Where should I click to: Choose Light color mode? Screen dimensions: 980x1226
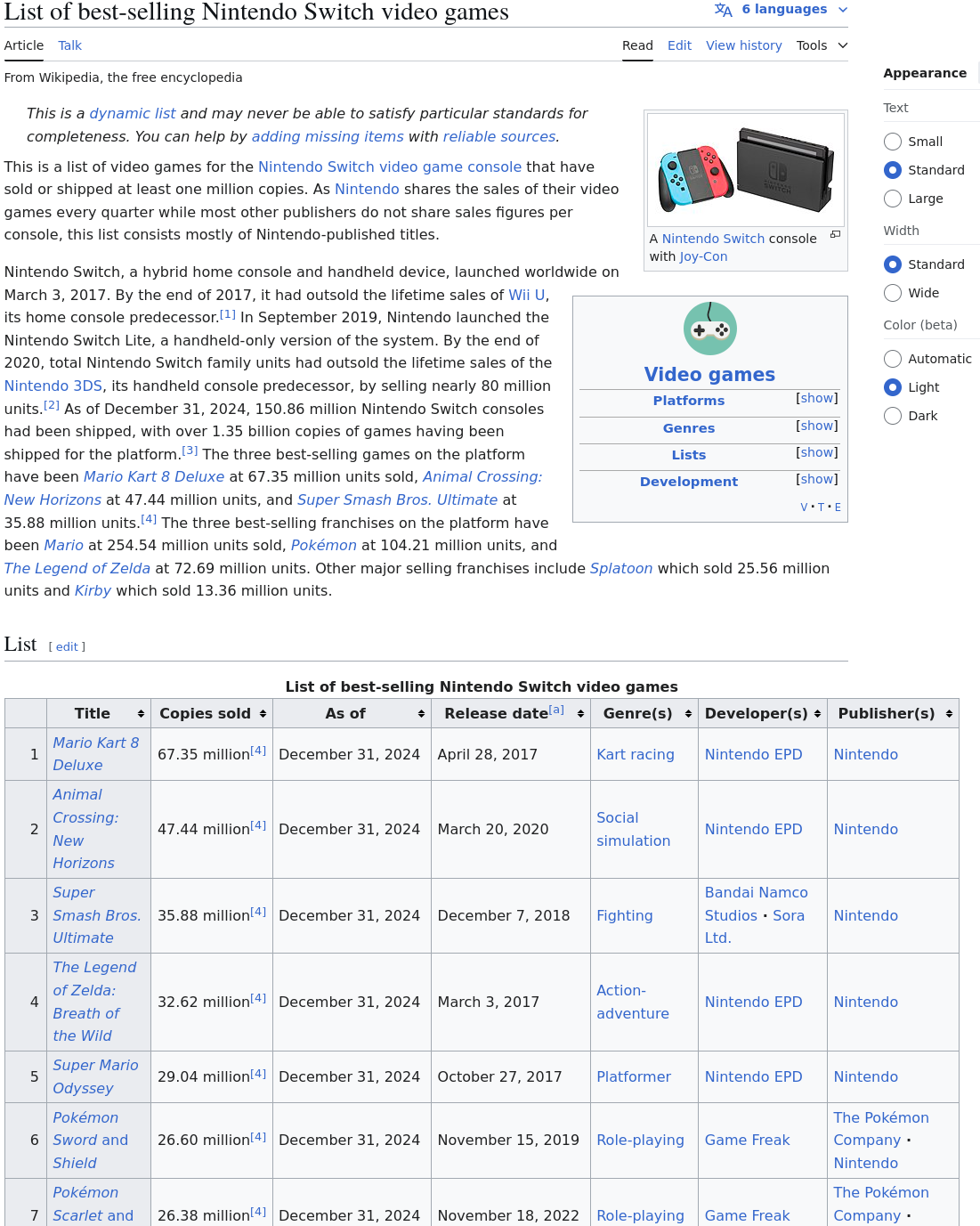point(893,387)
